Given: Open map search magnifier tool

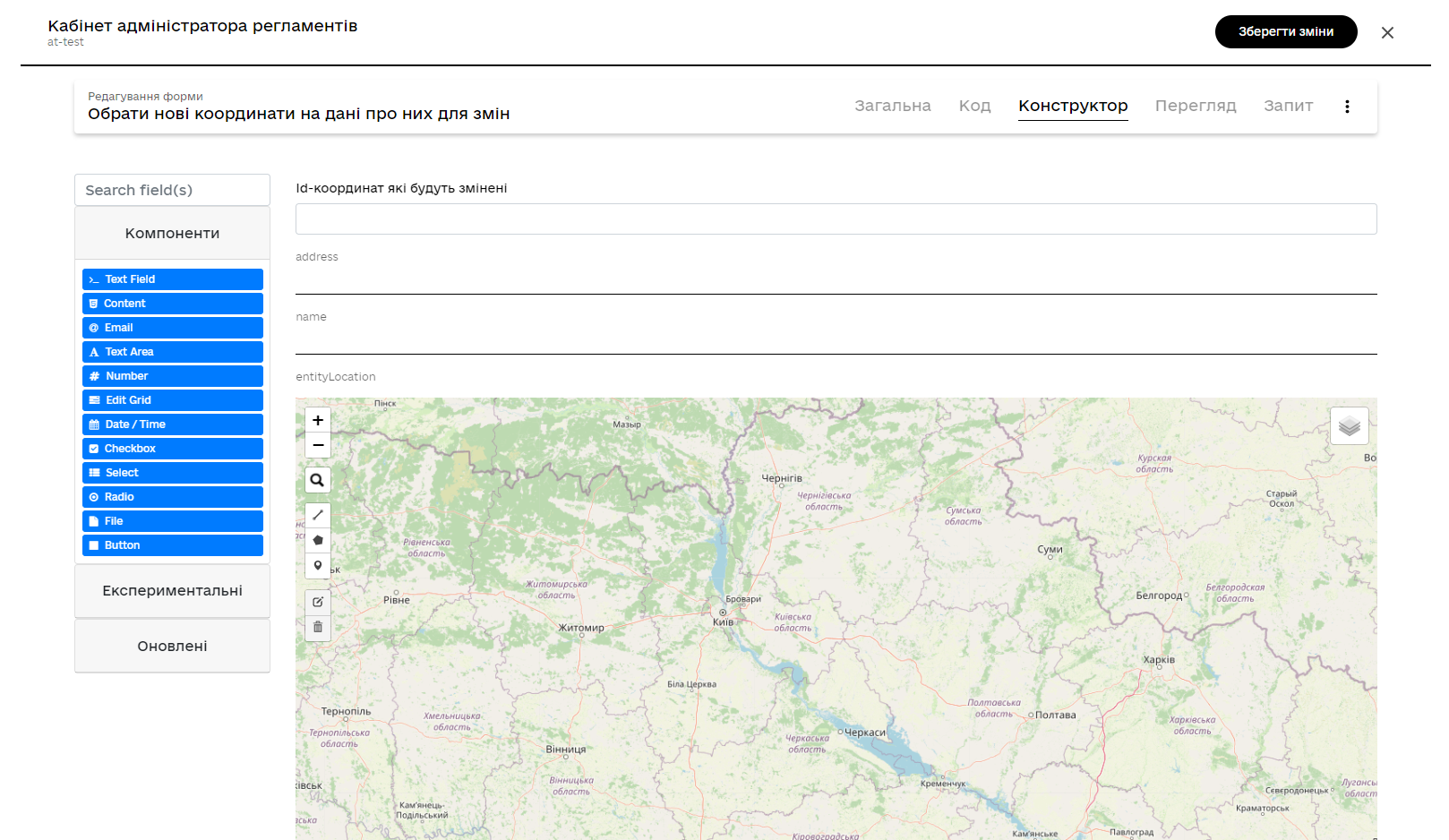Looking at the screenshot, I should click(318, 480).
